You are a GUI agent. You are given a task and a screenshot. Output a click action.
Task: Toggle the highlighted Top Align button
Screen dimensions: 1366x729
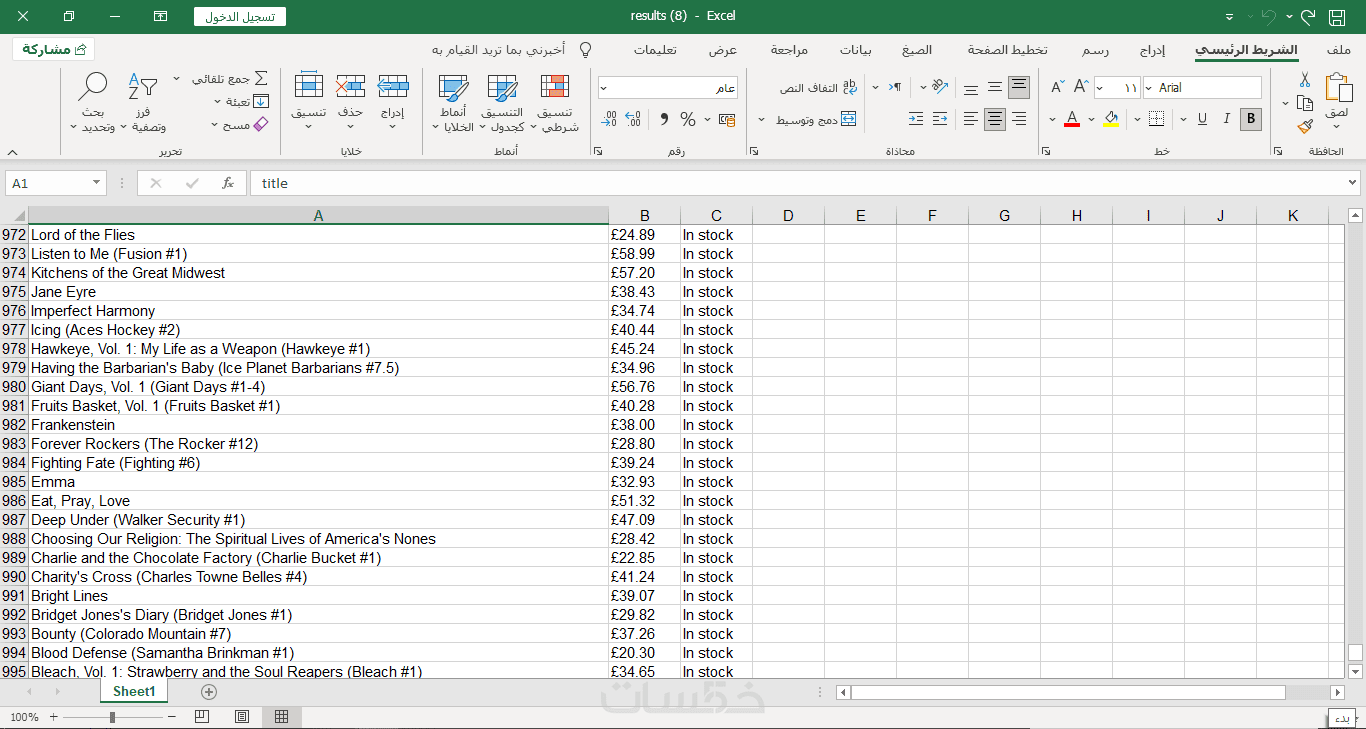[x=1019, y=88]
